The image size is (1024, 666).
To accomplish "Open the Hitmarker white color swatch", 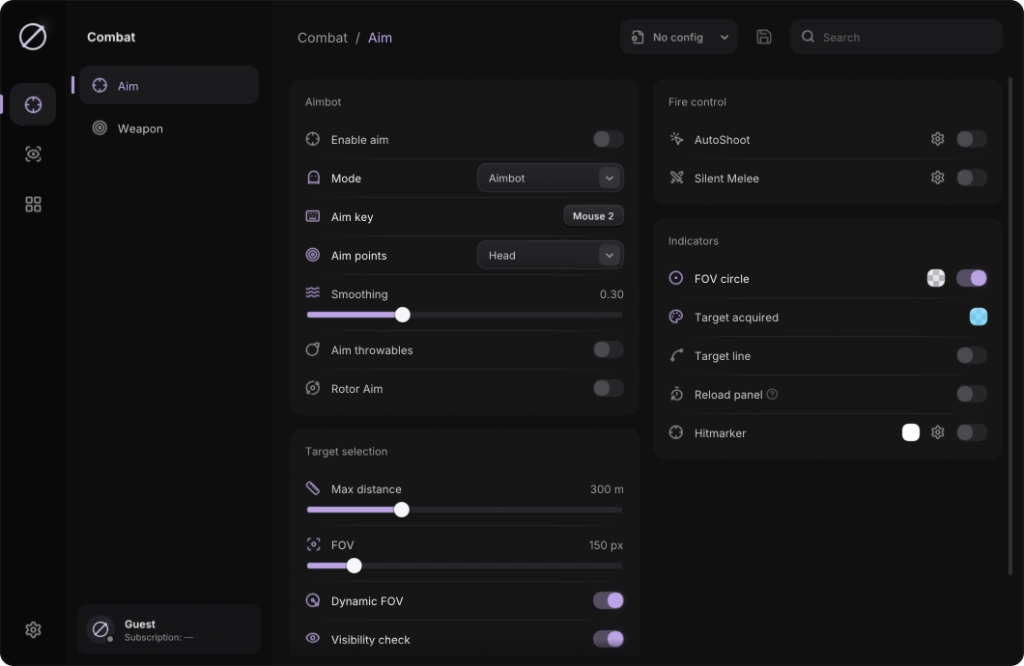I will tap(910, 432).
